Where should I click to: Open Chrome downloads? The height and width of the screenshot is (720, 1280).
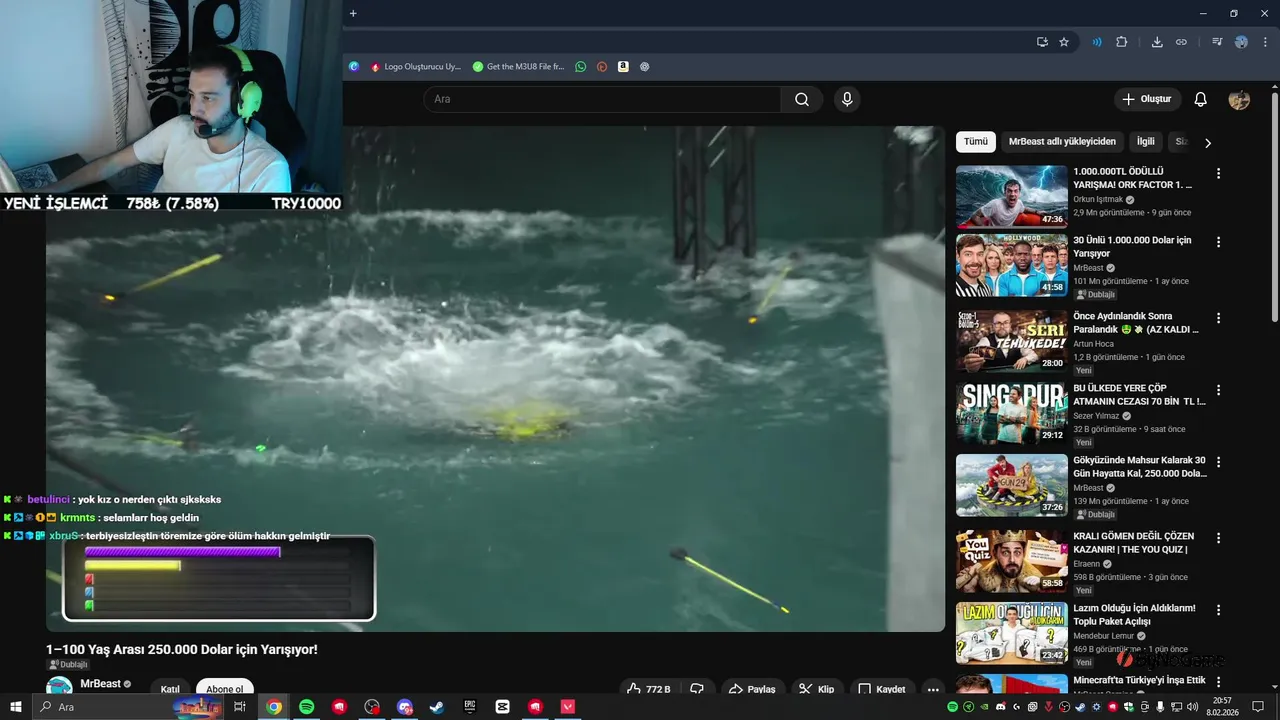click(1157, 42)
